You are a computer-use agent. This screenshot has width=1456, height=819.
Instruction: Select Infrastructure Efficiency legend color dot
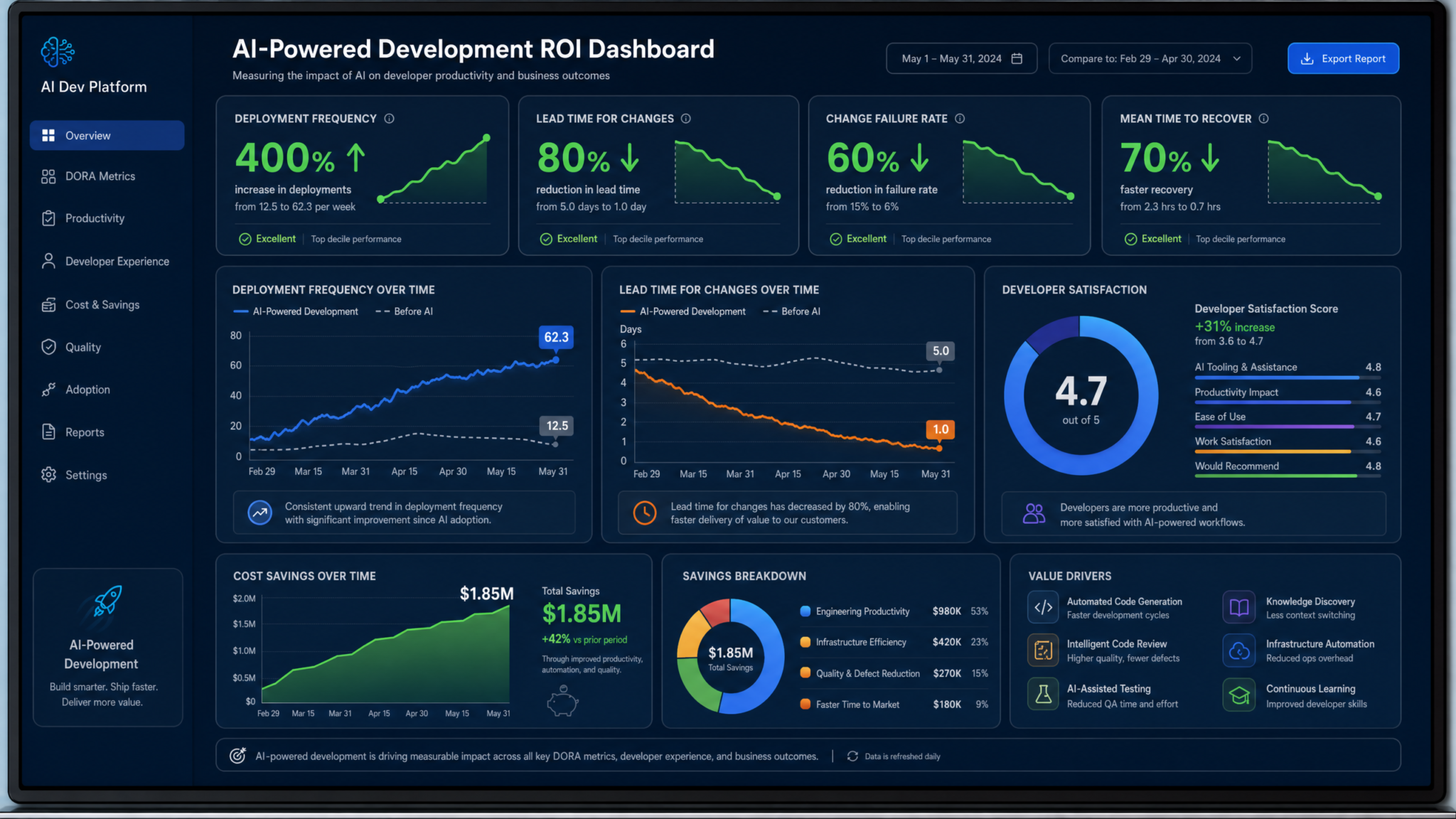[x=805, y=642]
